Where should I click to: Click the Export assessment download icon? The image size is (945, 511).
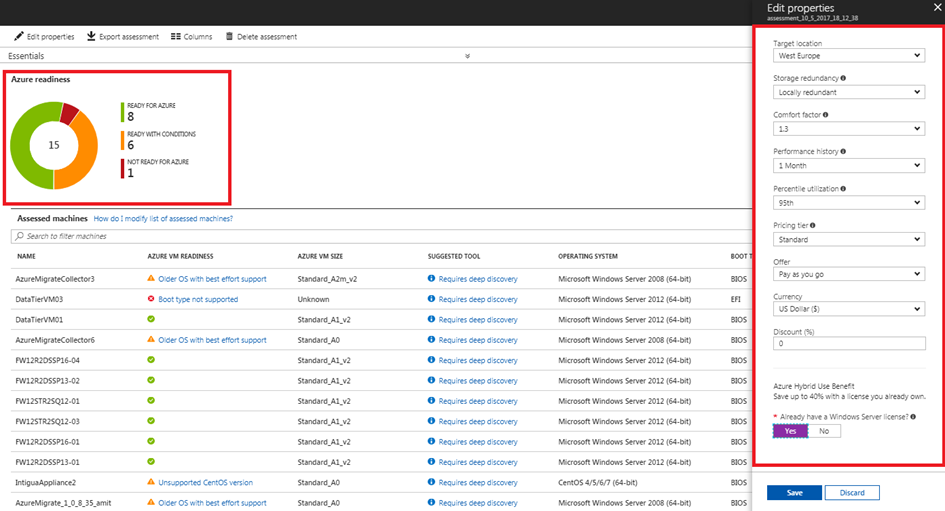coord(91,36)
